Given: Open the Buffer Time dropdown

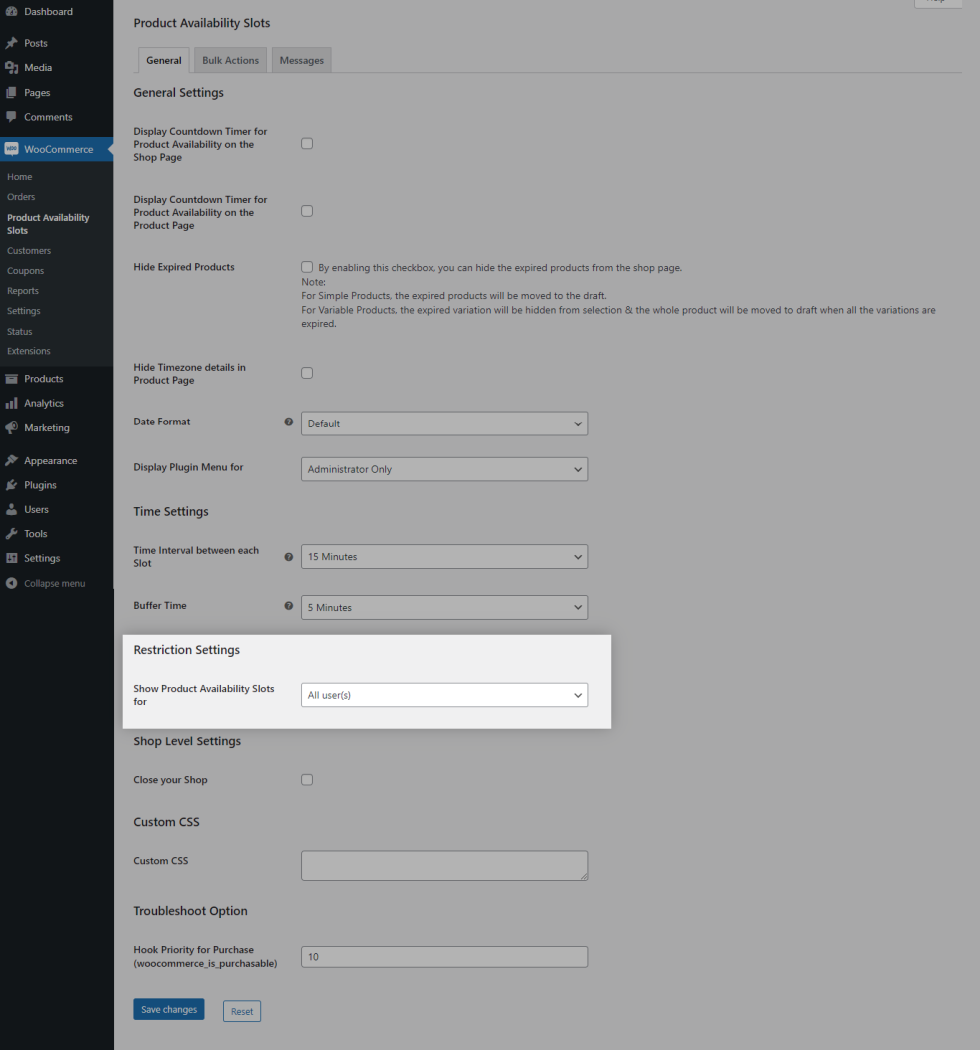Looking at the screenshot, I should click(x=444, y=608).
